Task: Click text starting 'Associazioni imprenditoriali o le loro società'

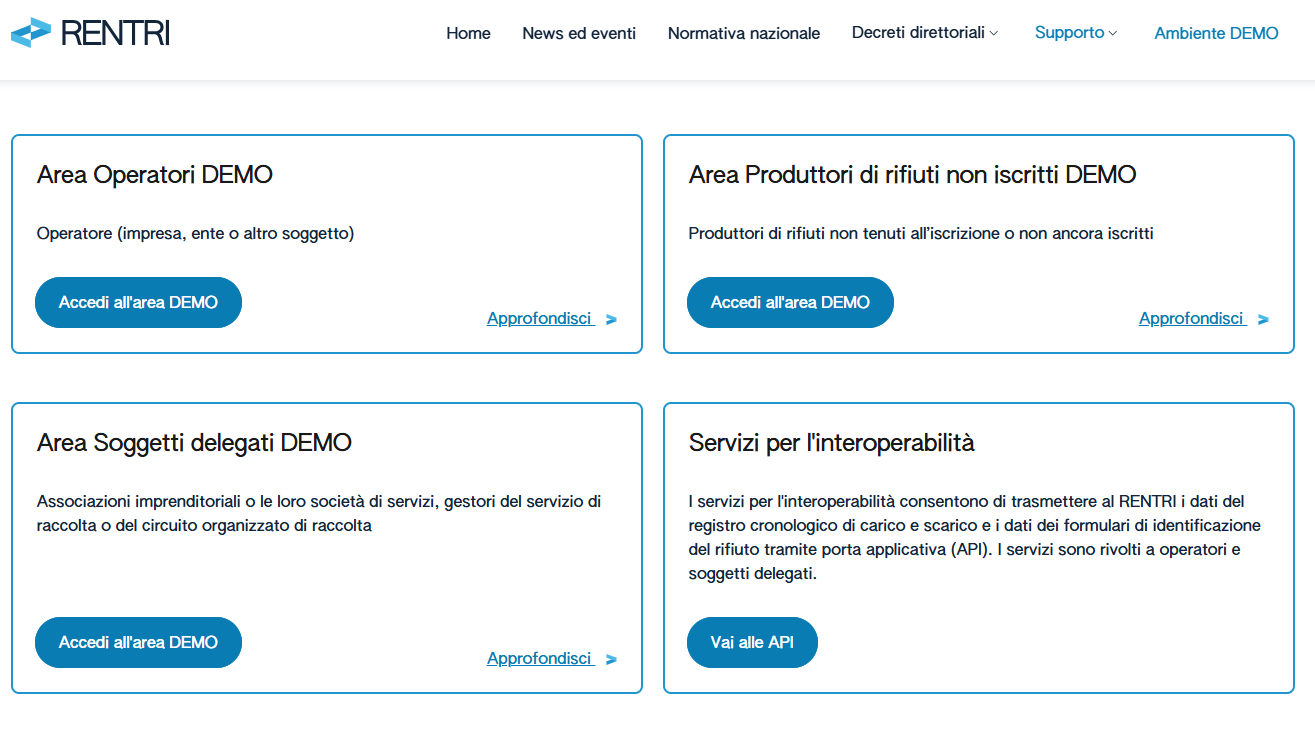Action: point(319,514)
